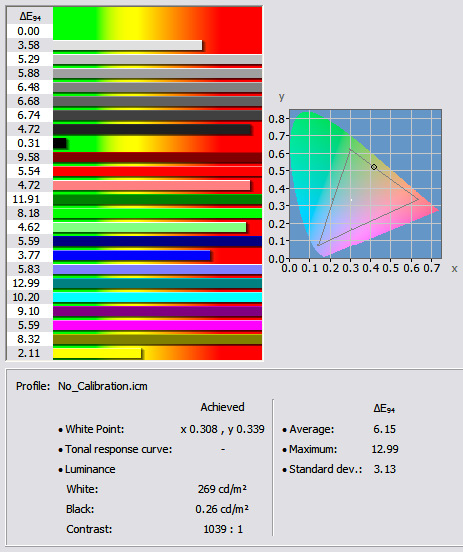Screen dimensions: 463x552
Task: Click the Tonal response curve label
Action: (119, 449)
